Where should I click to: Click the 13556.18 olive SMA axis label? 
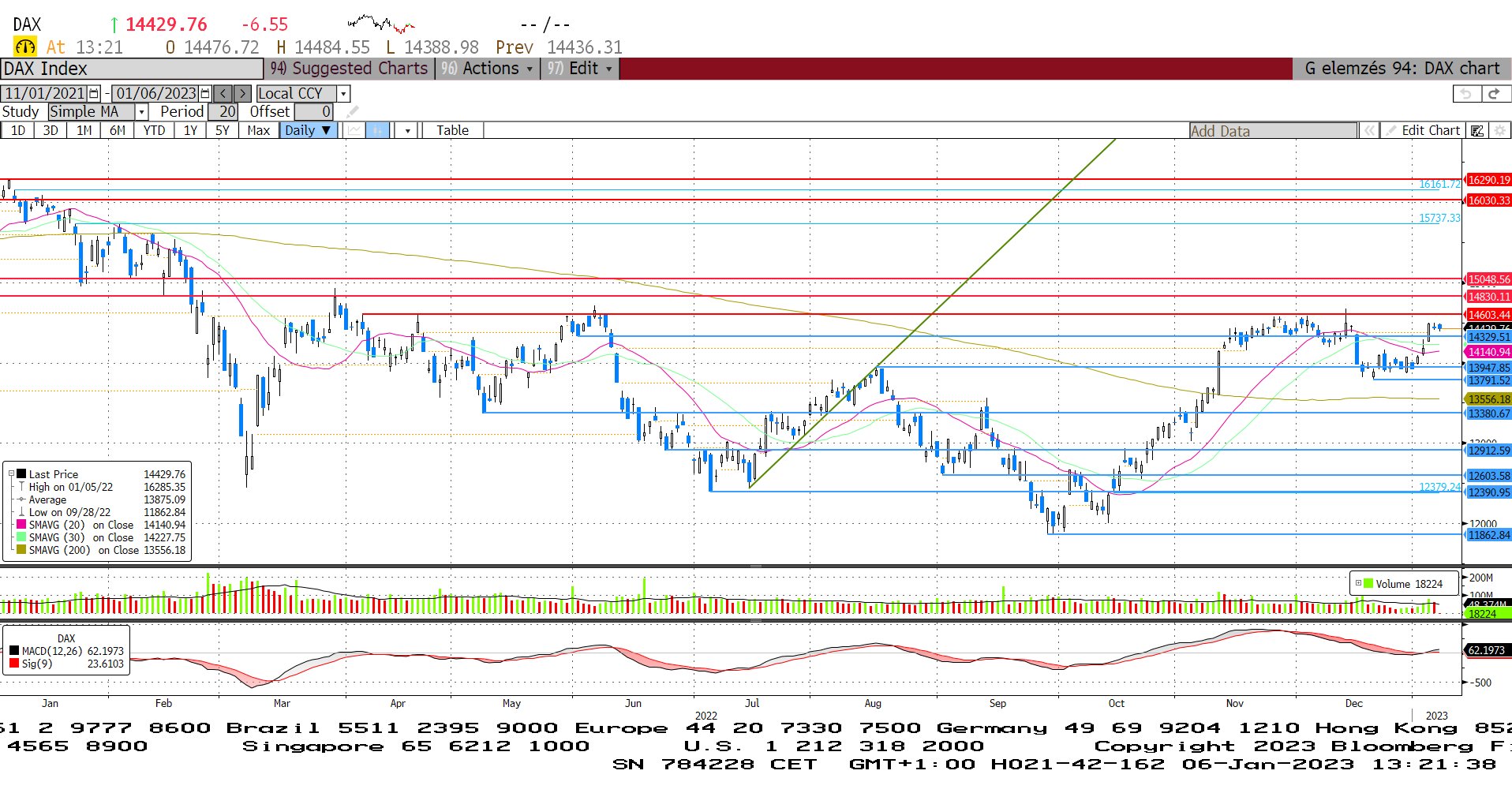1488,399
